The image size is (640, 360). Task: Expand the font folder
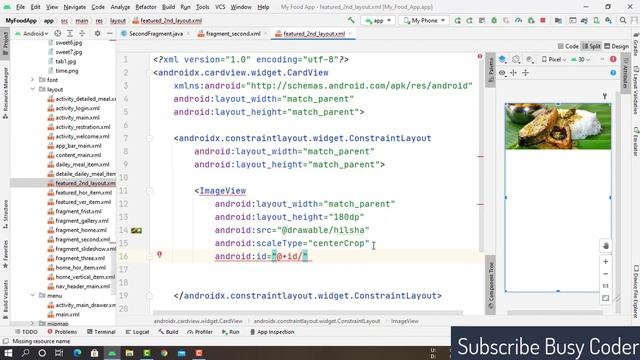point(32,80)
